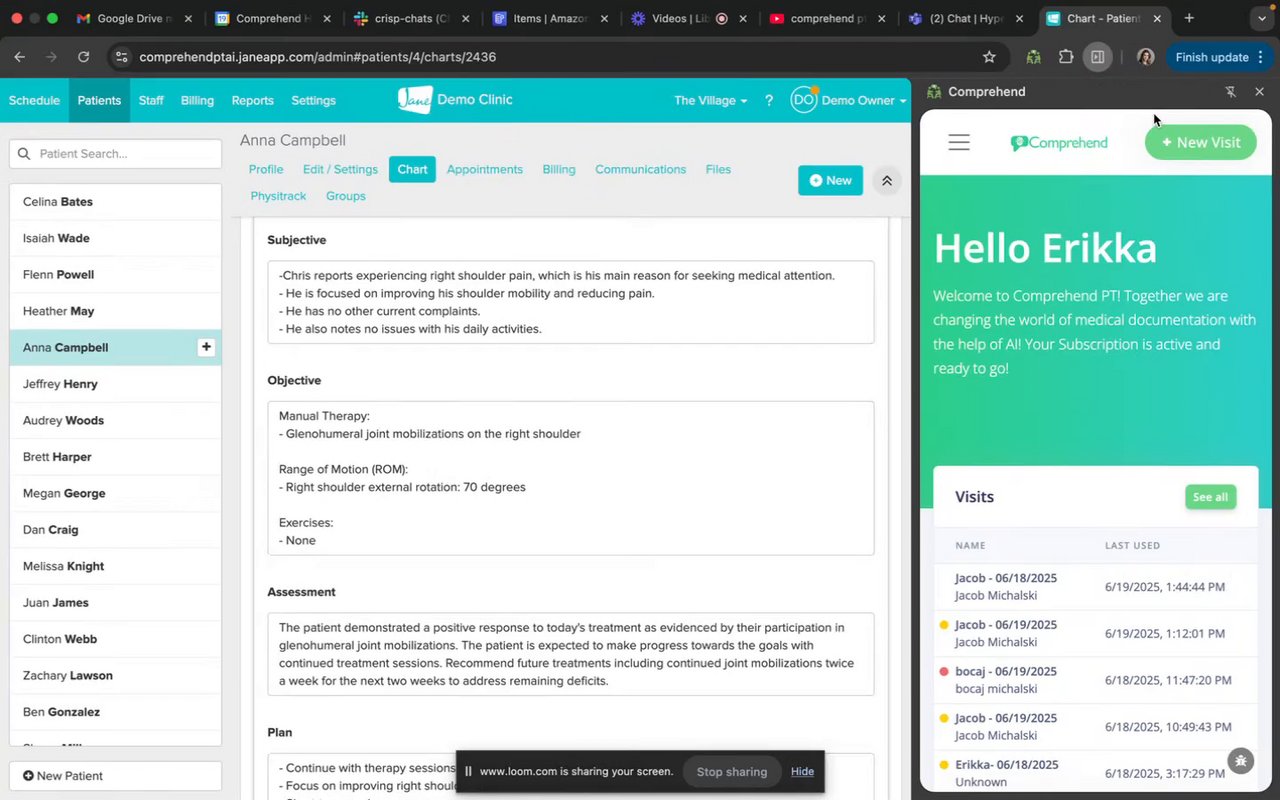Open the bocaj - 06/19/2025 visit row
Screen dimensions: 1280x800
[x=1095, y=680]
